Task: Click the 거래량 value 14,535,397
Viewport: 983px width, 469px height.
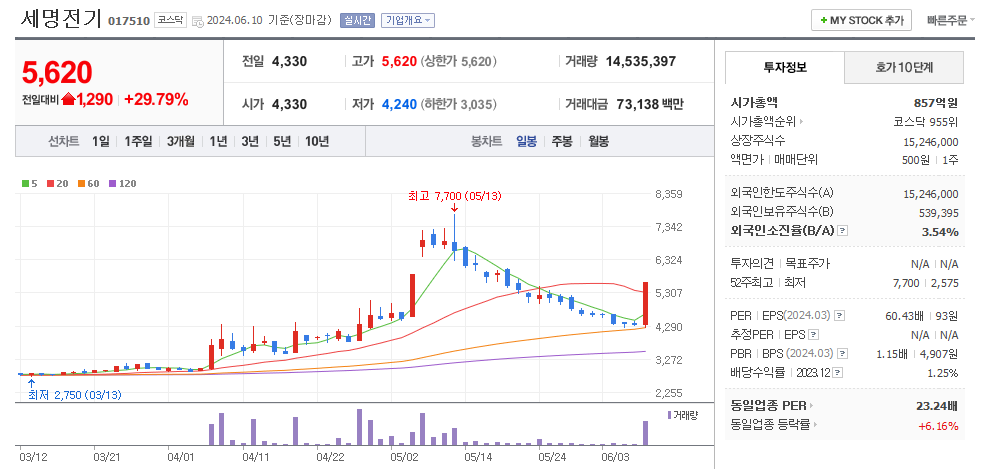Action: tap(641, 61)
